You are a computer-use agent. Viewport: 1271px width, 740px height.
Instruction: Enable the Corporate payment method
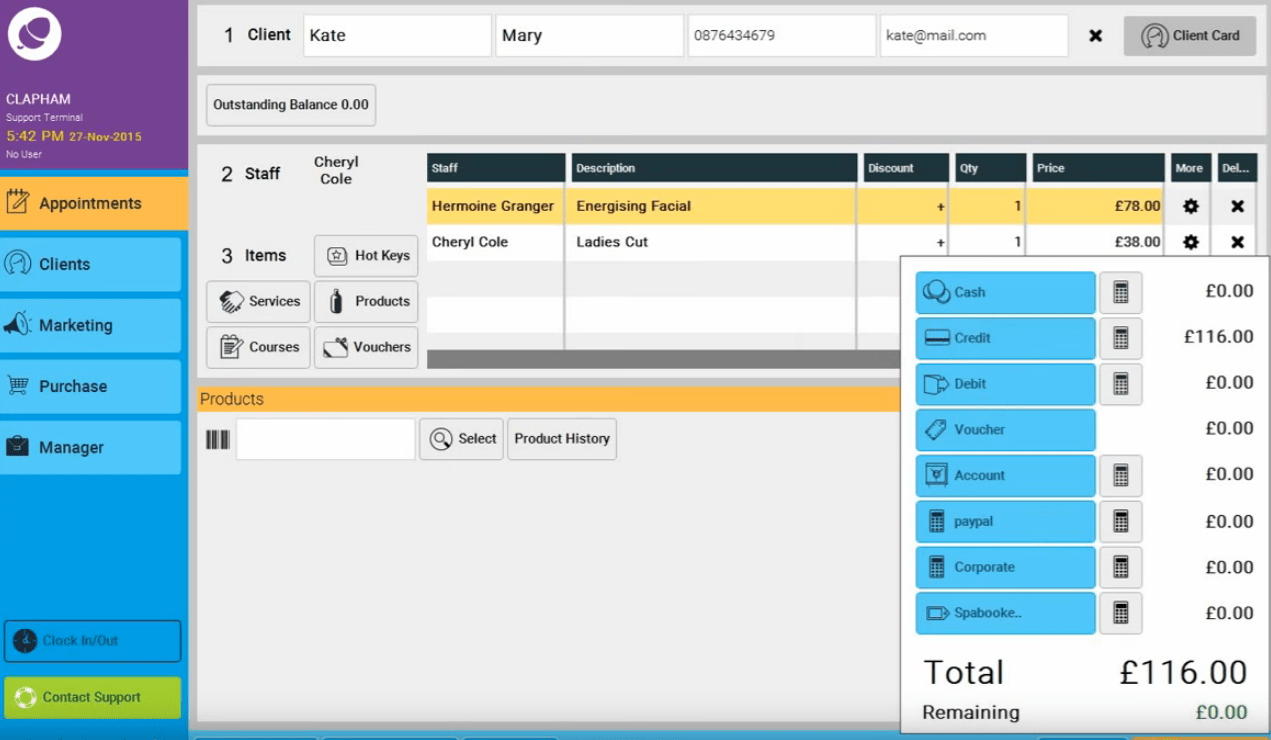(x=1004, y=567)
